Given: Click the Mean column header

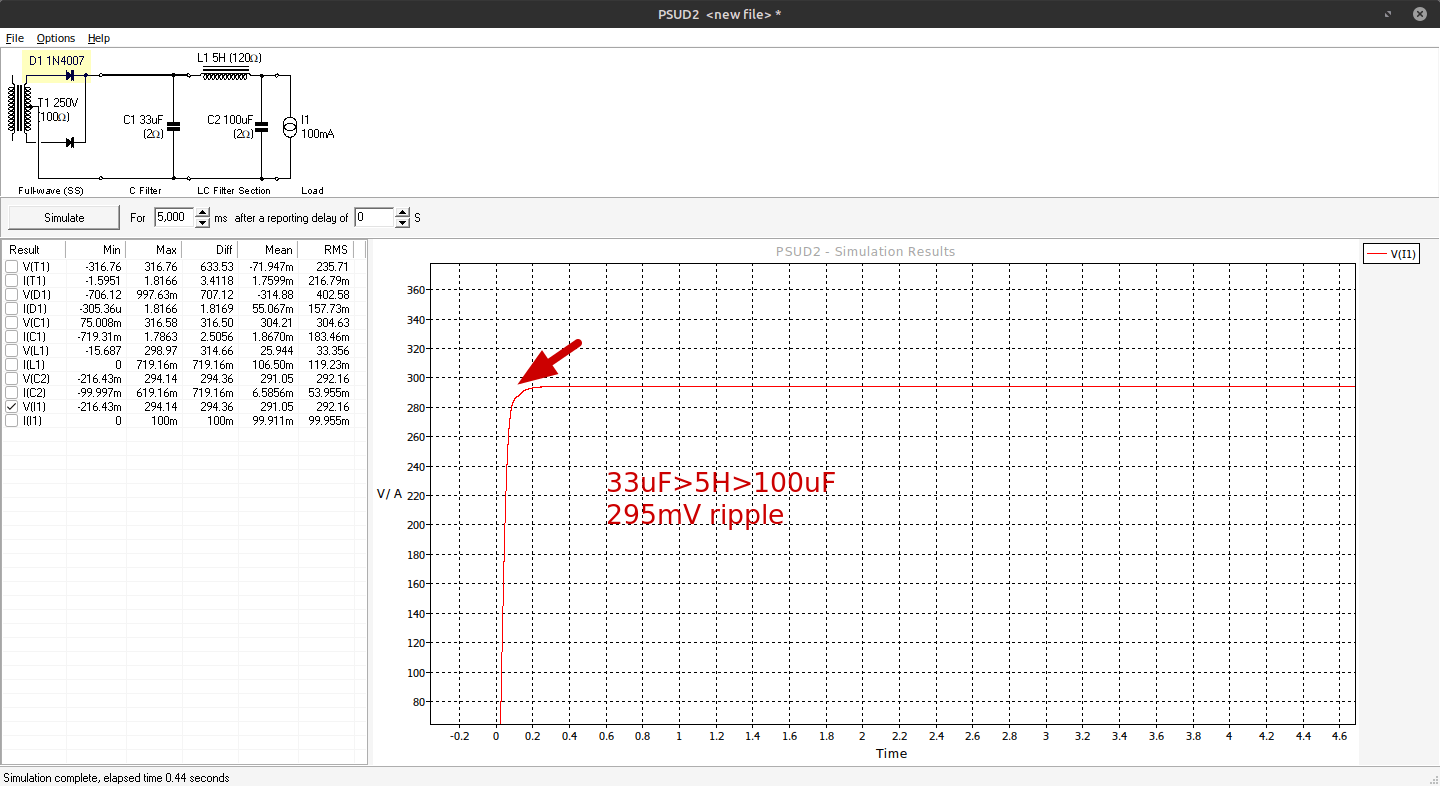Looking at the screenshot, I should coord(268,250).
